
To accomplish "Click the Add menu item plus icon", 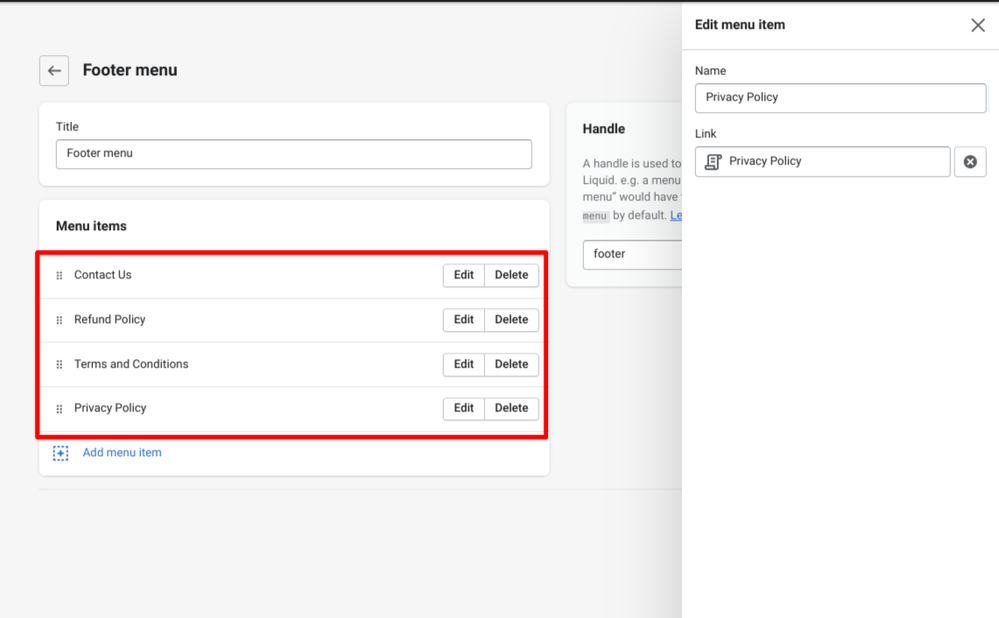I will [61, 453].
